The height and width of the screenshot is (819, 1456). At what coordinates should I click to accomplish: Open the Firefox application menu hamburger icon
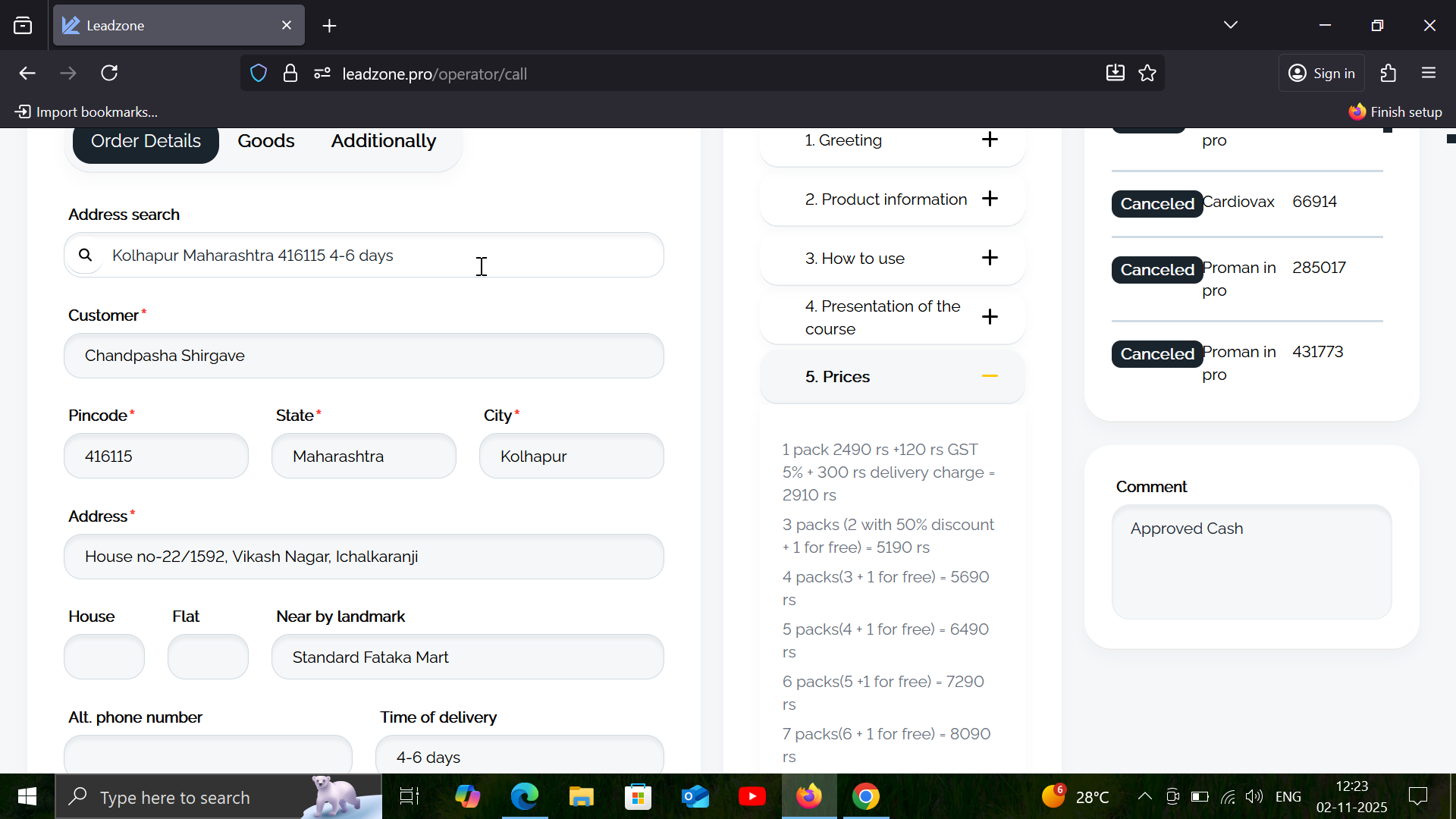click(x=1429, y=74)
